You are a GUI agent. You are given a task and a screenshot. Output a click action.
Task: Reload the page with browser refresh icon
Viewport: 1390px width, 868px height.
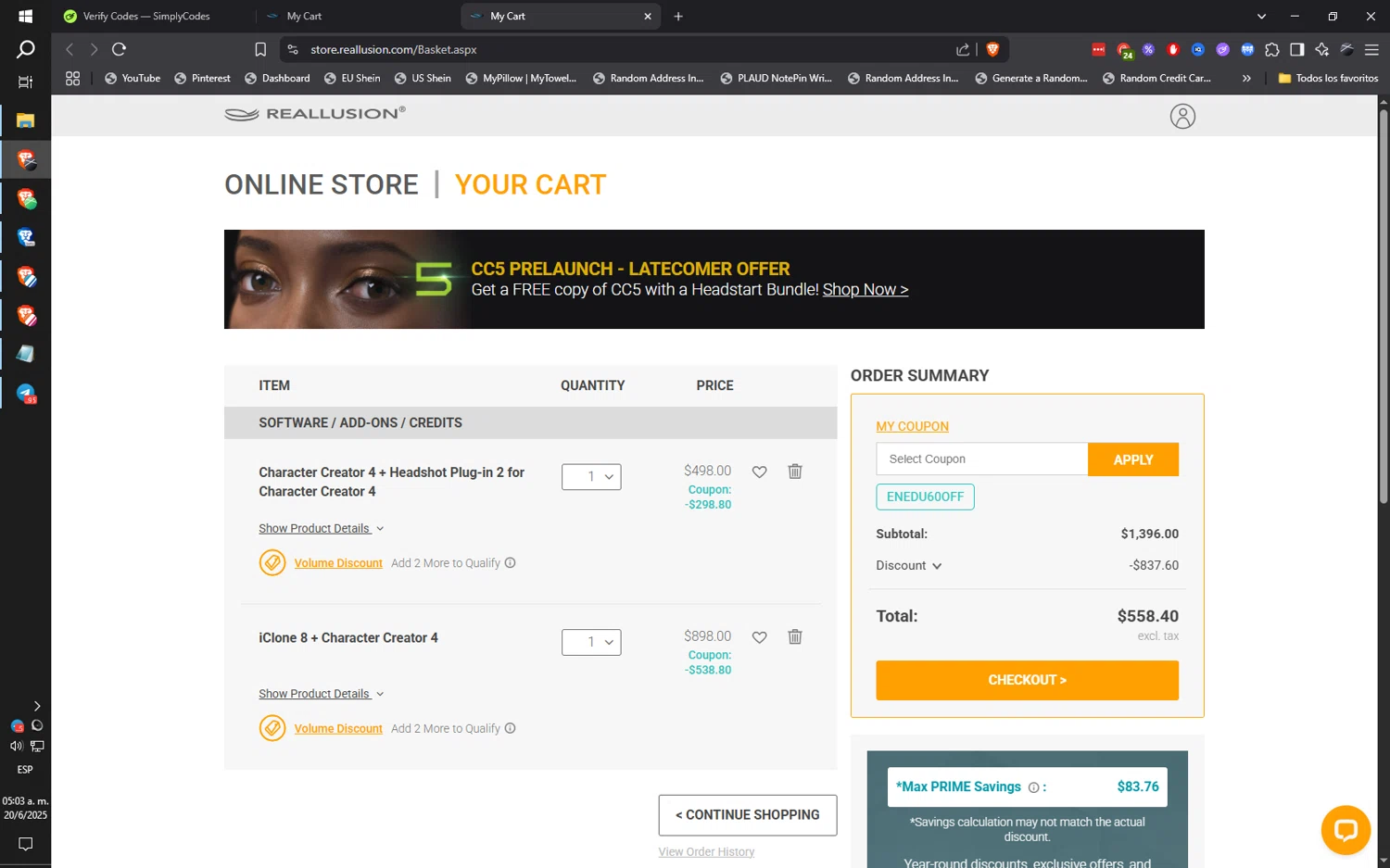click(119, 49)
